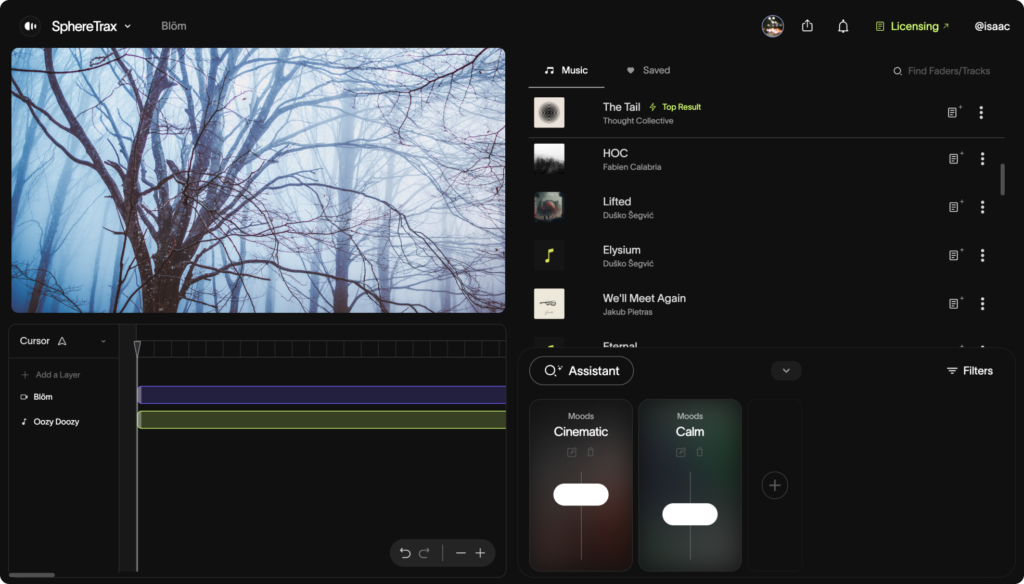Select the Oozy Doozy audio layer

50,421
